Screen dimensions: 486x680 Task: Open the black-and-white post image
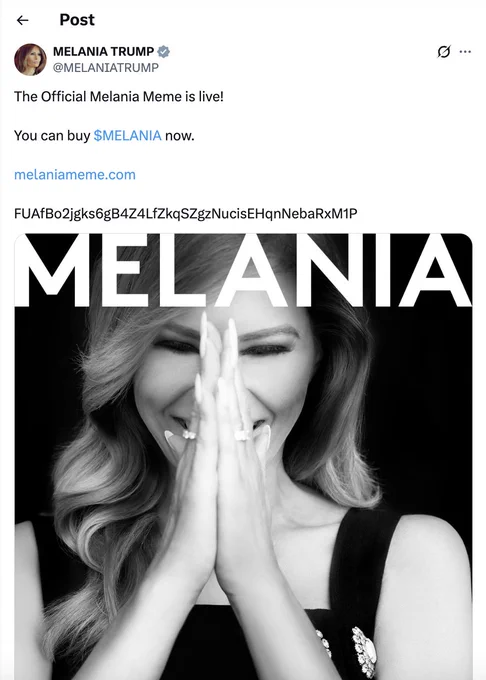click(243, 457)
